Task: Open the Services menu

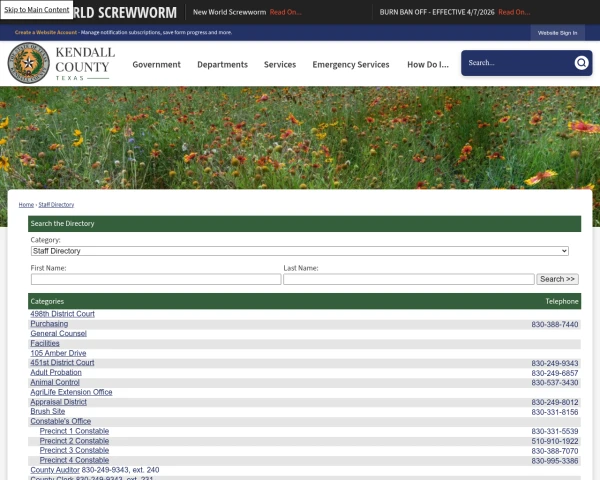Action: tap(280, 64)
